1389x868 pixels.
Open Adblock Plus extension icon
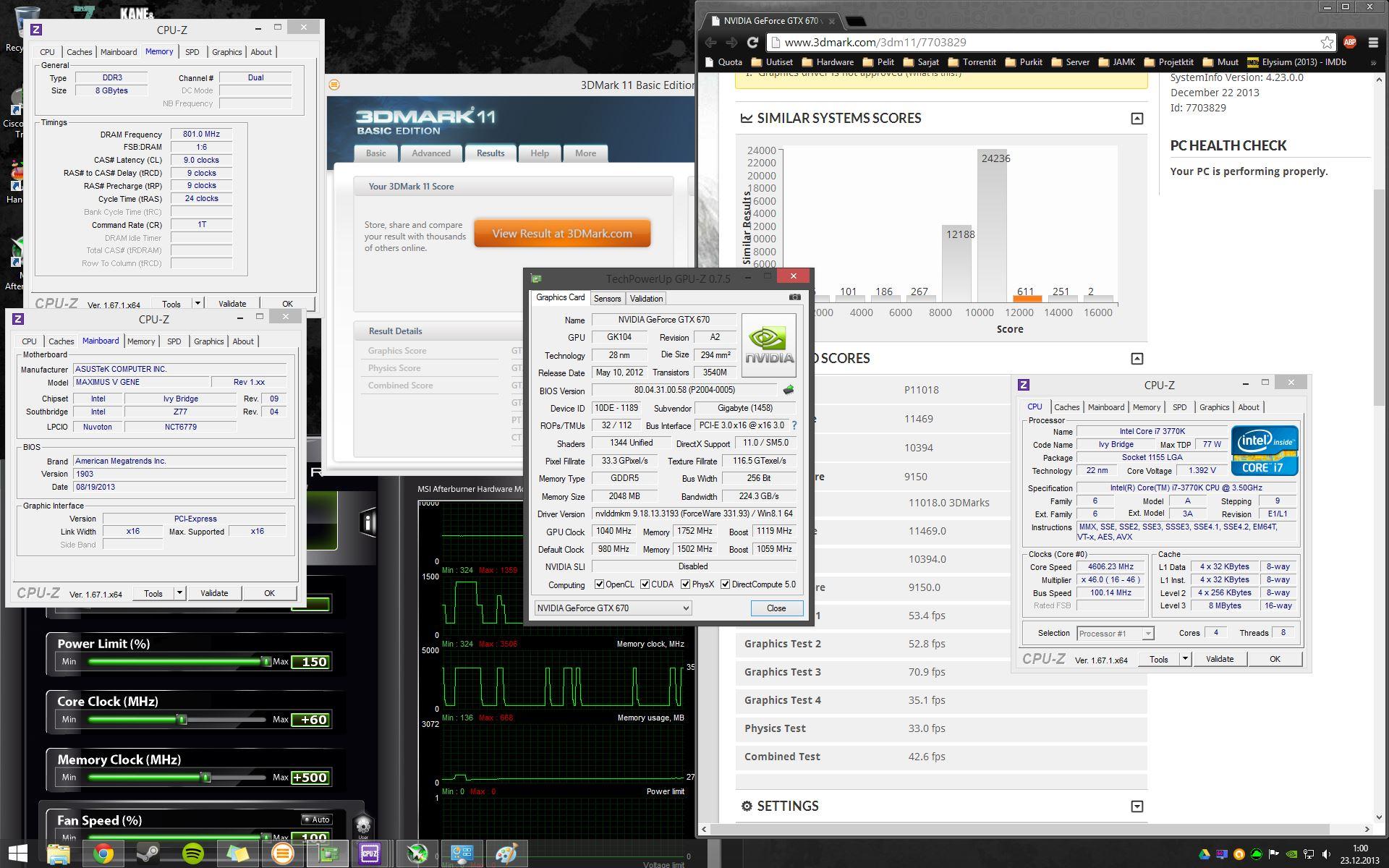click(x=1350, y=43)
